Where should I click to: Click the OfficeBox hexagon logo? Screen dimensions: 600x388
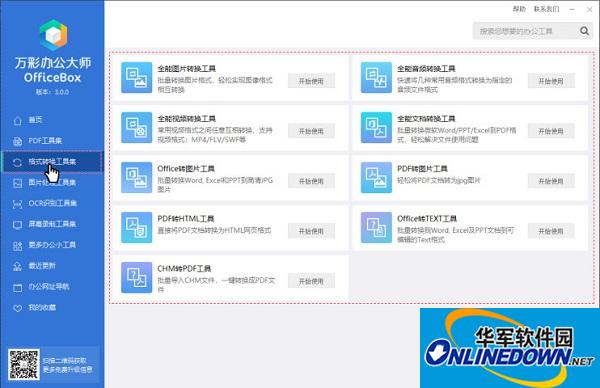point(54,35)
